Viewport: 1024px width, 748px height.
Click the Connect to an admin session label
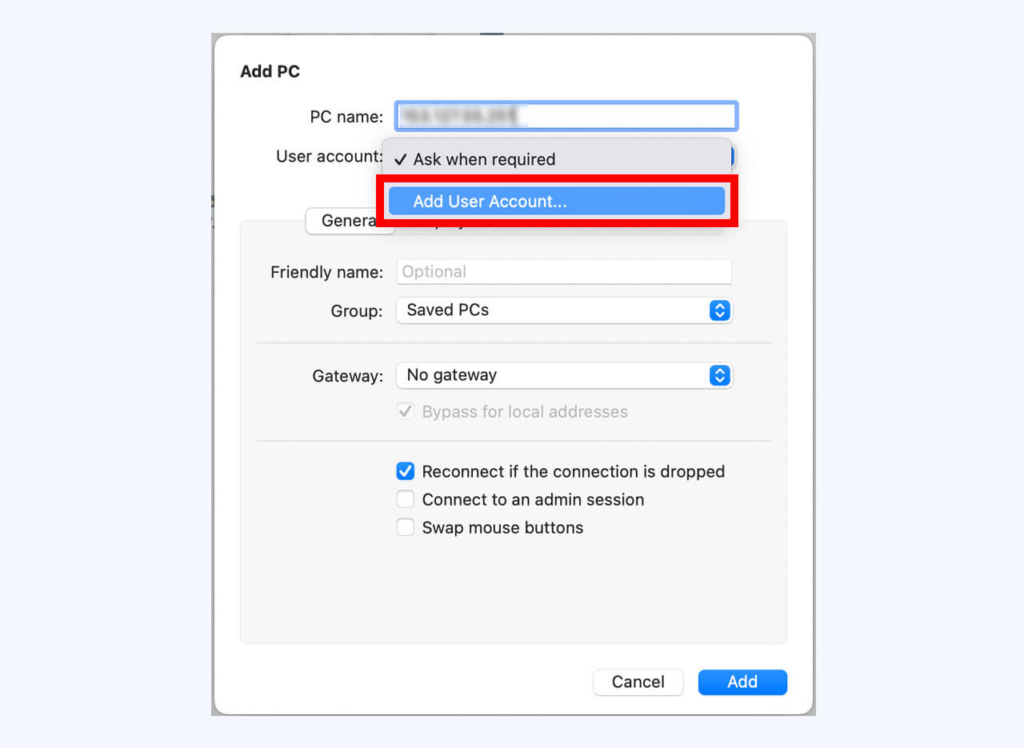pos(533,500)
